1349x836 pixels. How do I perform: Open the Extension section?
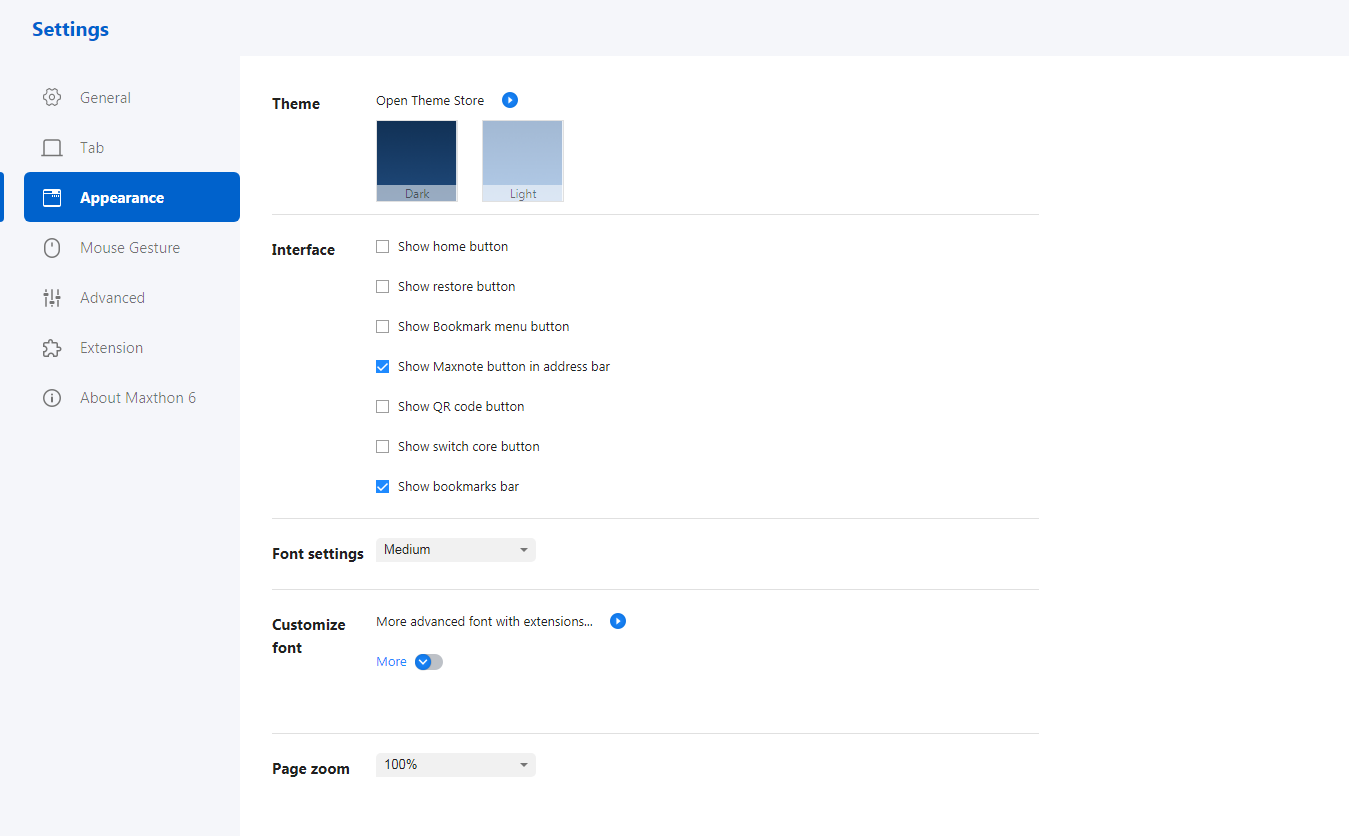tap(132, 348)
